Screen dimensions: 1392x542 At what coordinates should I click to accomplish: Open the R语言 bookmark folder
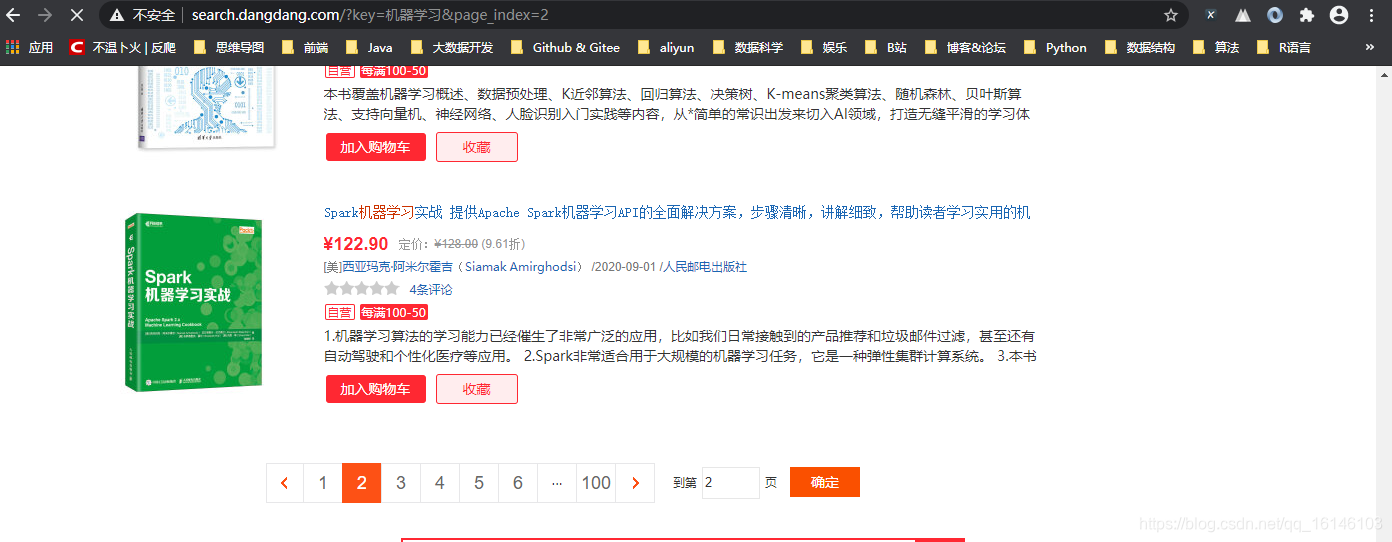(1283, 47)
